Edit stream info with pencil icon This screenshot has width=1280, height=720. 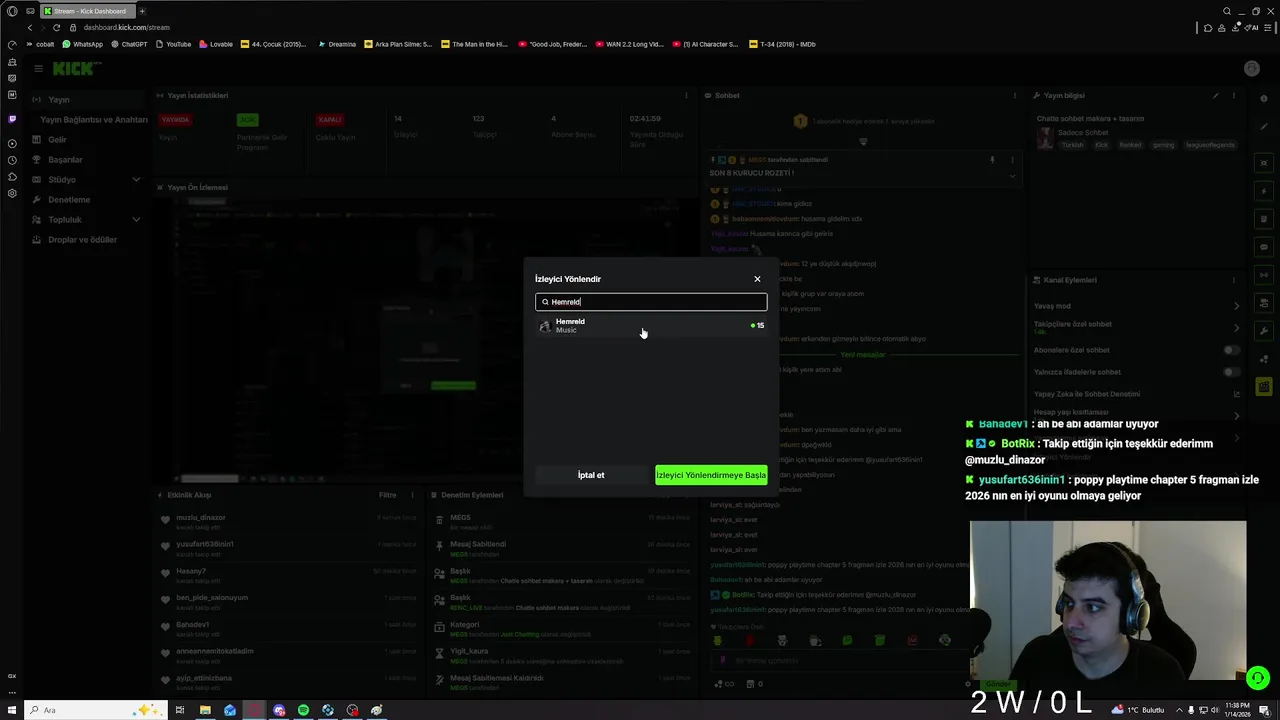coord(1216,96)
